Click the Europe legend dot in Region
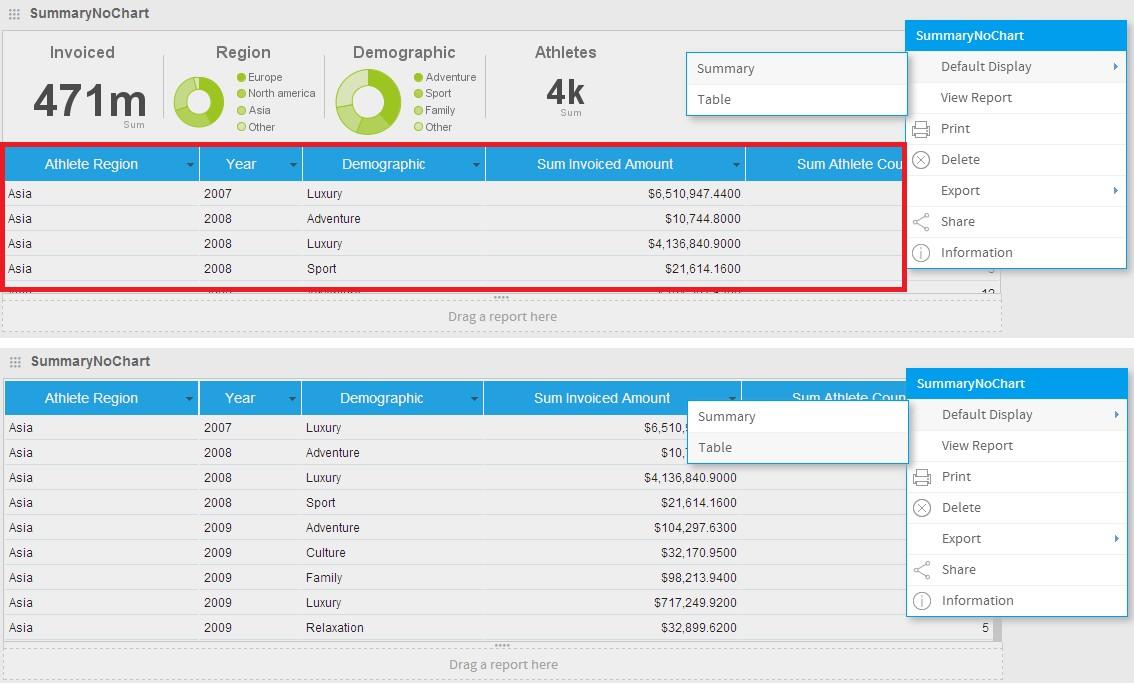This screenshot has width=1134, height=684. (242, 77)
